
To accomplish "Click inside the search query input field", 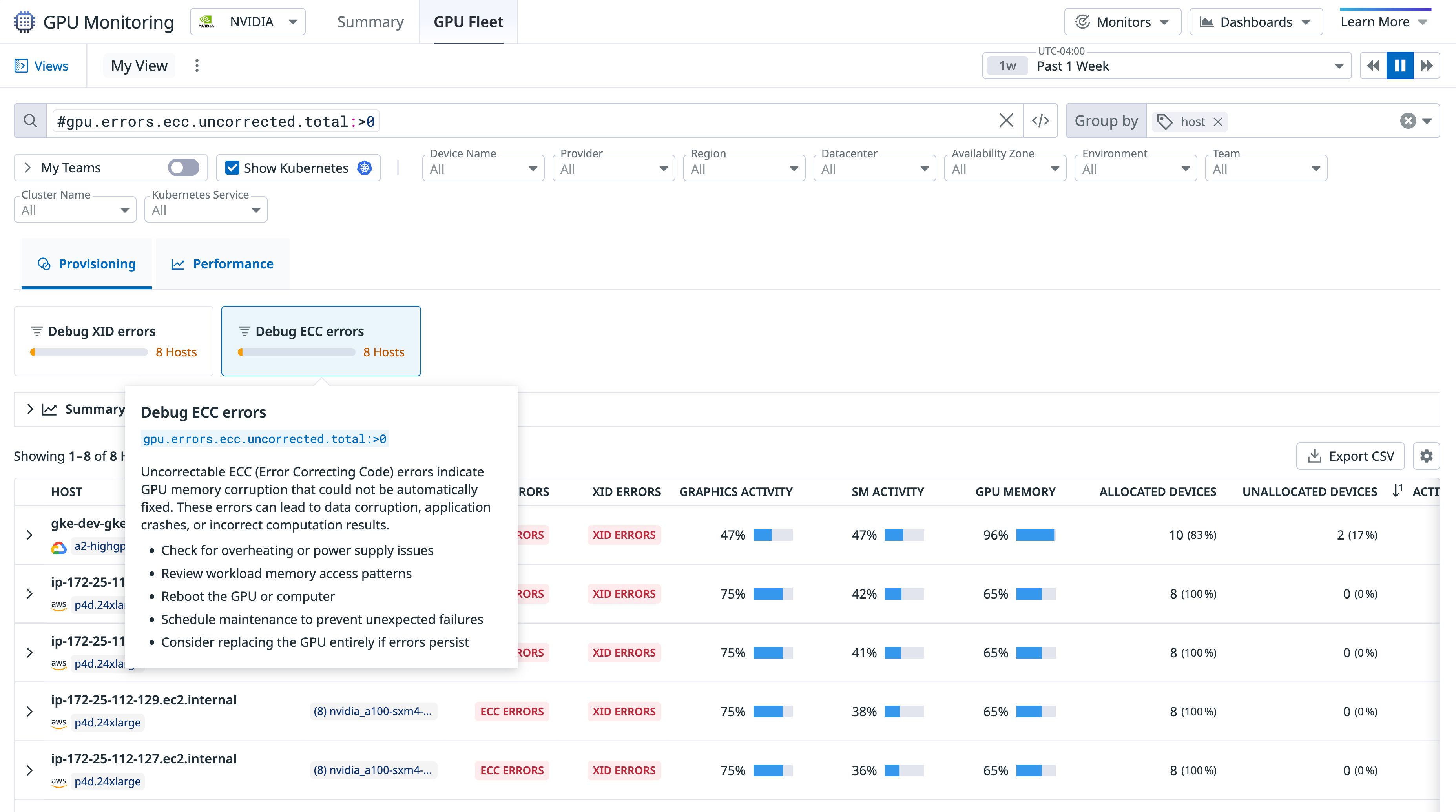I will click(x=509, y=120).
